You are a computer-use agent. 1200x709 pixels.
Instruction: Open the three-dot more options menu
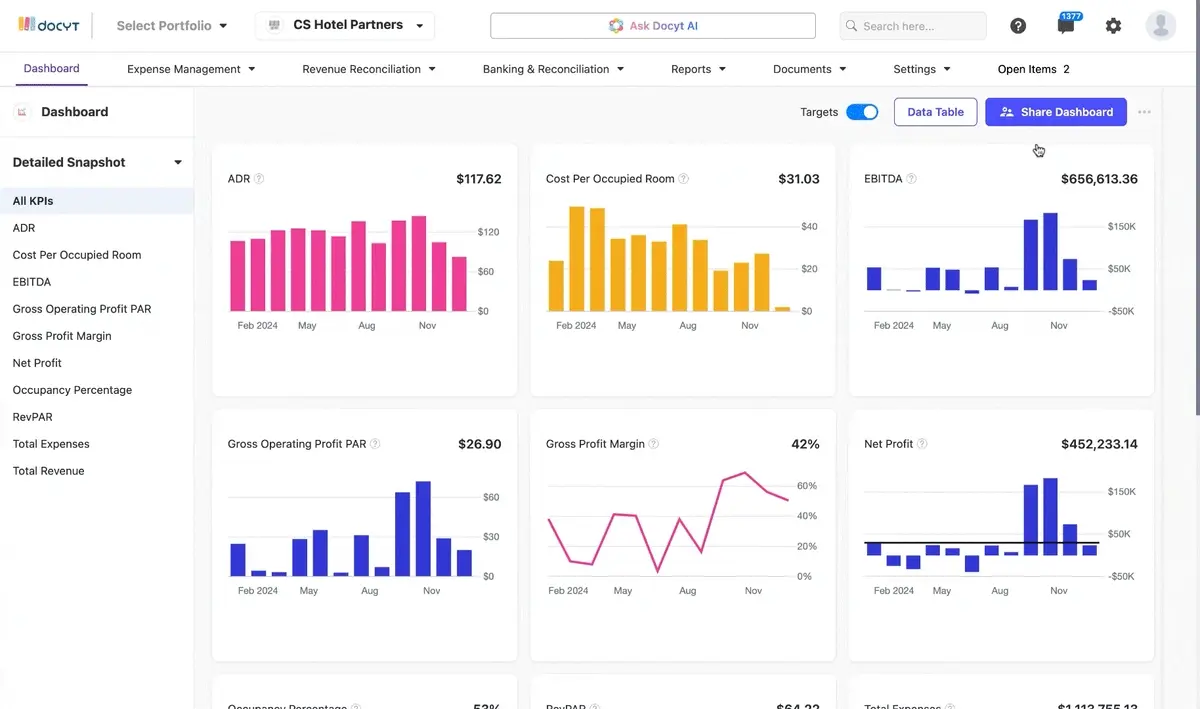(1144, 112)
